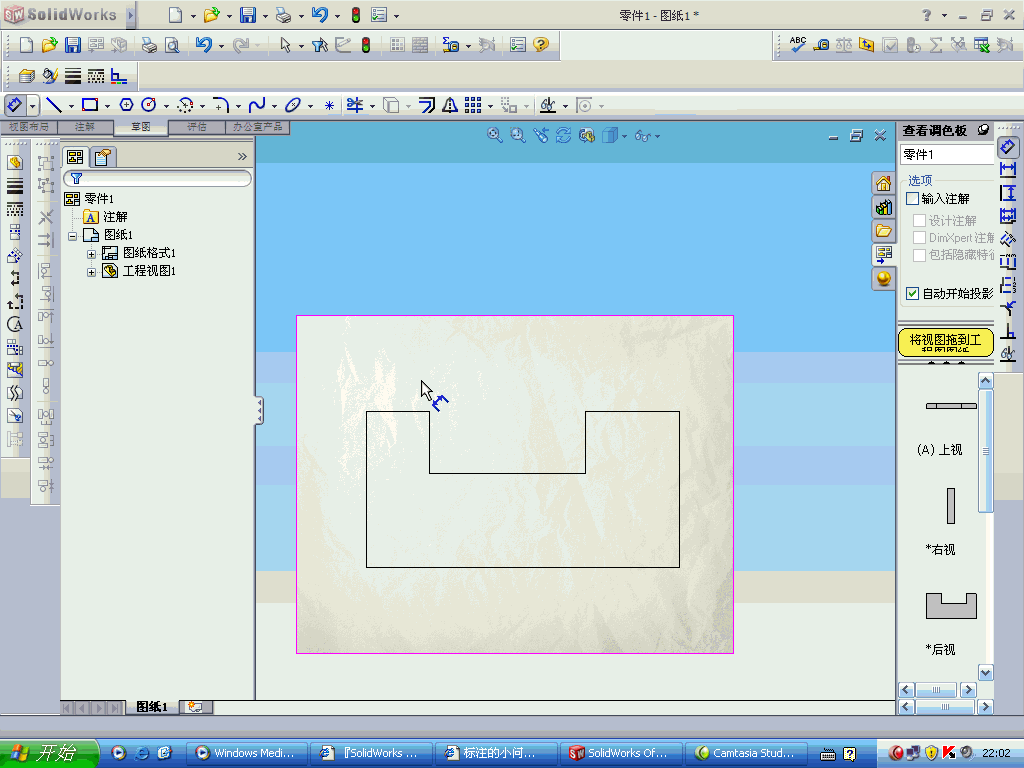The image size is (1024, 768).
Task: Click the Zoom to Fit icon
Action: 494,135
